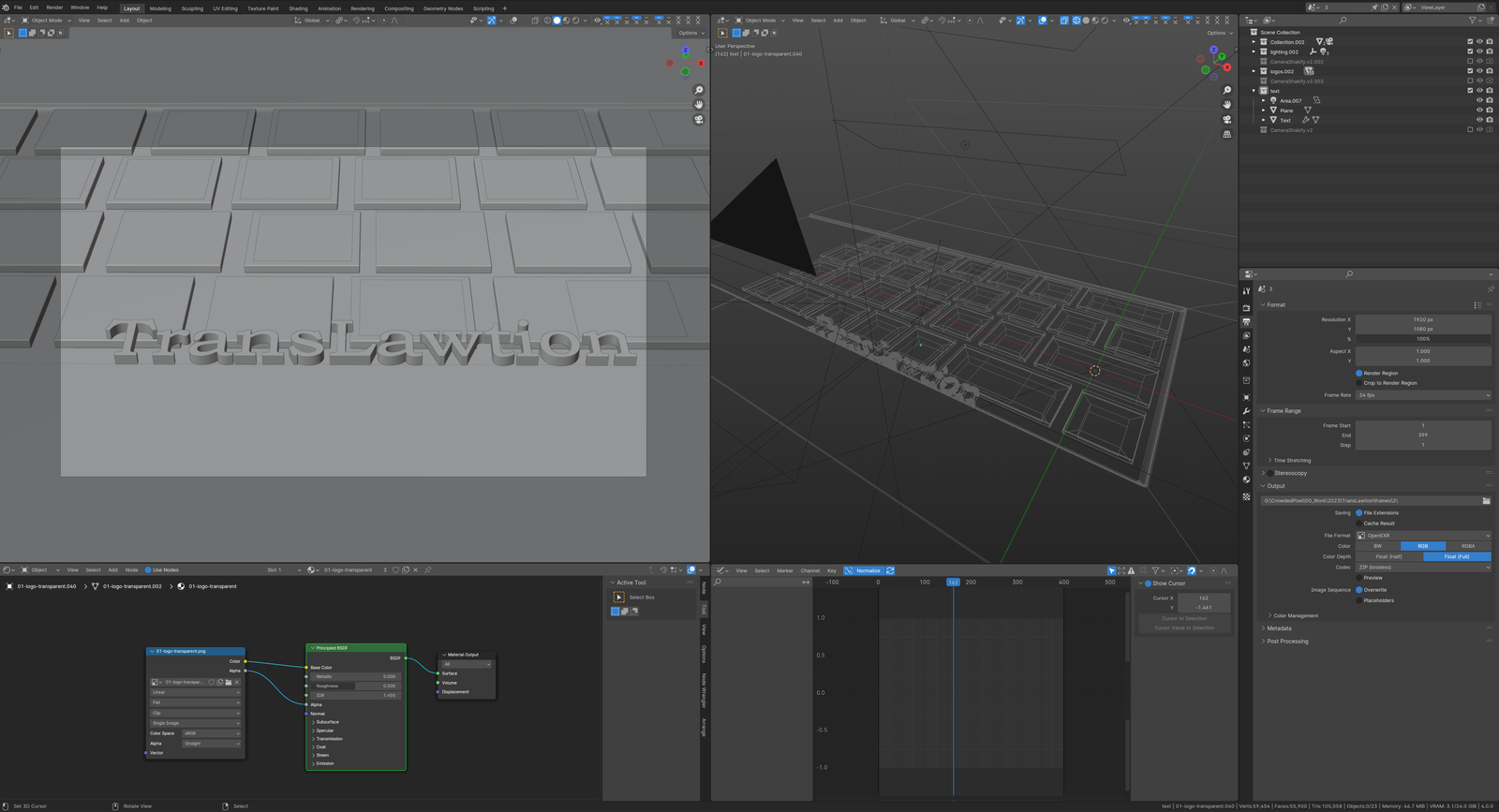Open the Modifier wrench properties tab
1499x812 pixels.
(x=1246, y=411)
